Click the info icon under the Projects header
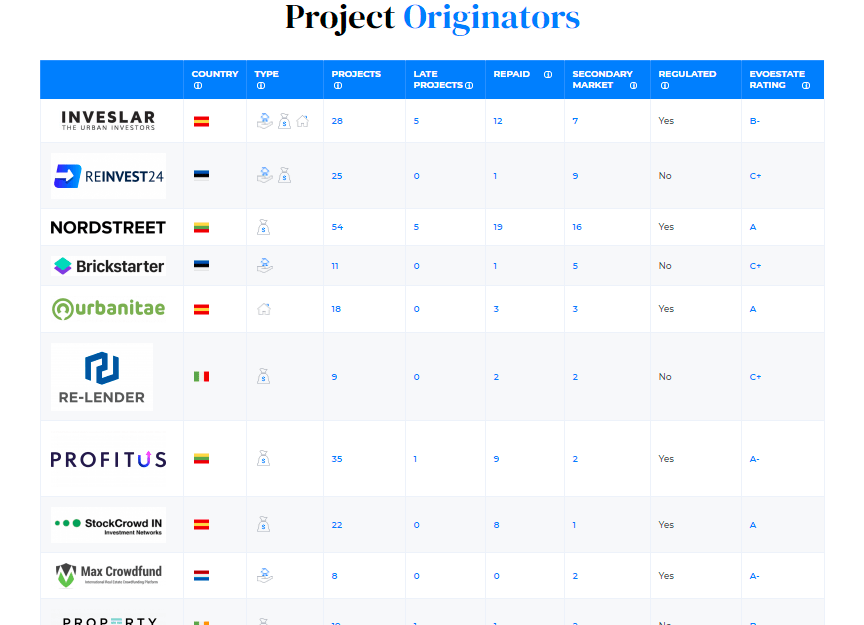 tap(338, 85)
